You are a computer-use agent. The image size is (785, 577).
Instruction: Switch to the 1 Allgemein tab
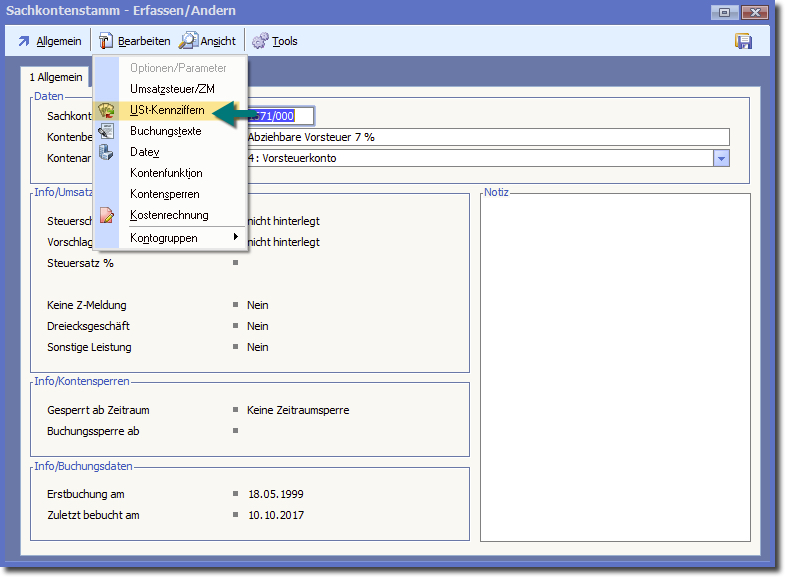tap(56, 77)
